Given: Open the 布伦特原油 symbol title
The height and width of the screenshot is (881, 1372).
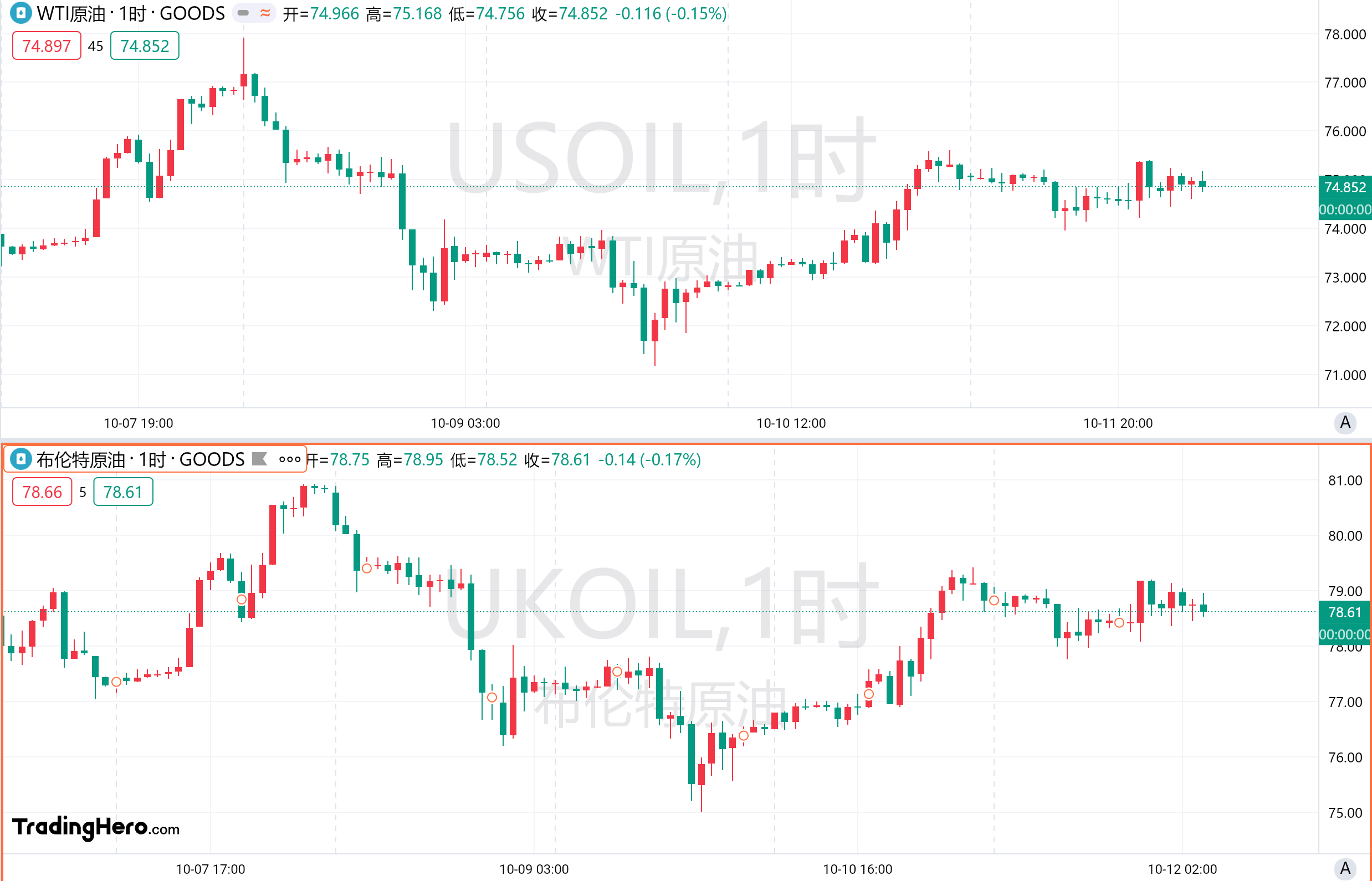Looking at the screenshot, I should 140,459.
